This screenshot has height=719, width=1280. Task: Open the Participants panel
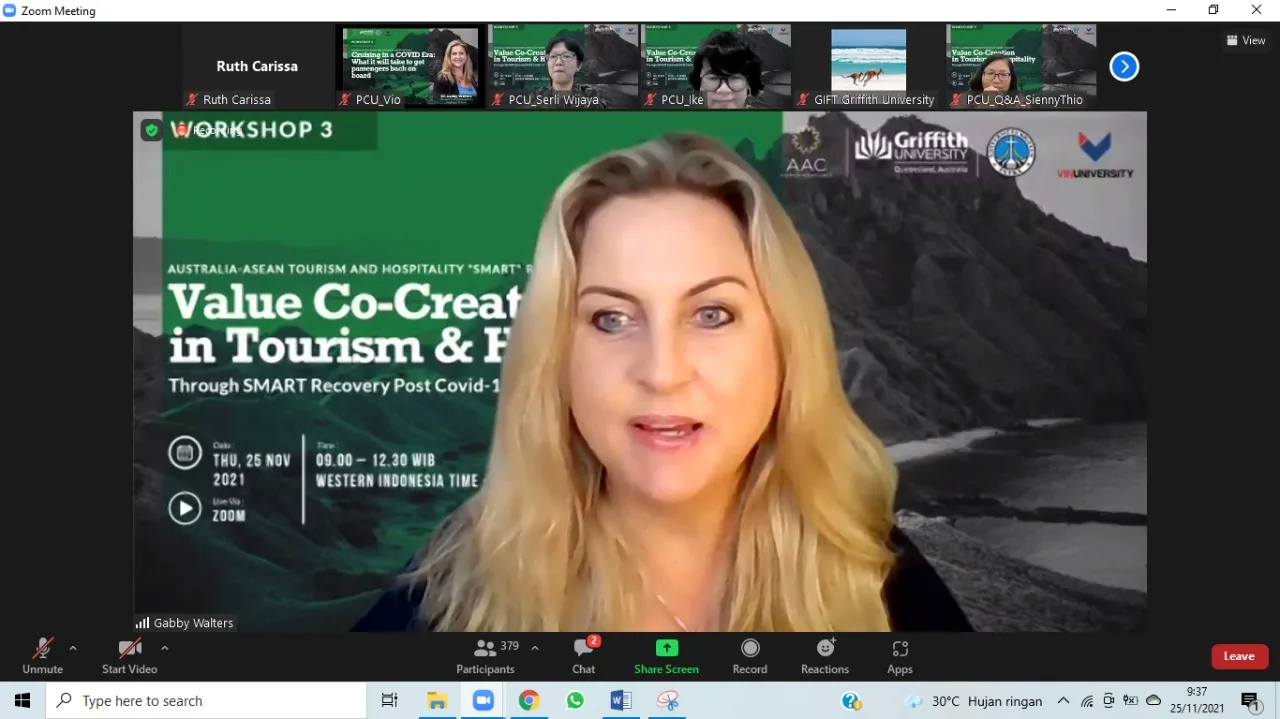point(486,656)
